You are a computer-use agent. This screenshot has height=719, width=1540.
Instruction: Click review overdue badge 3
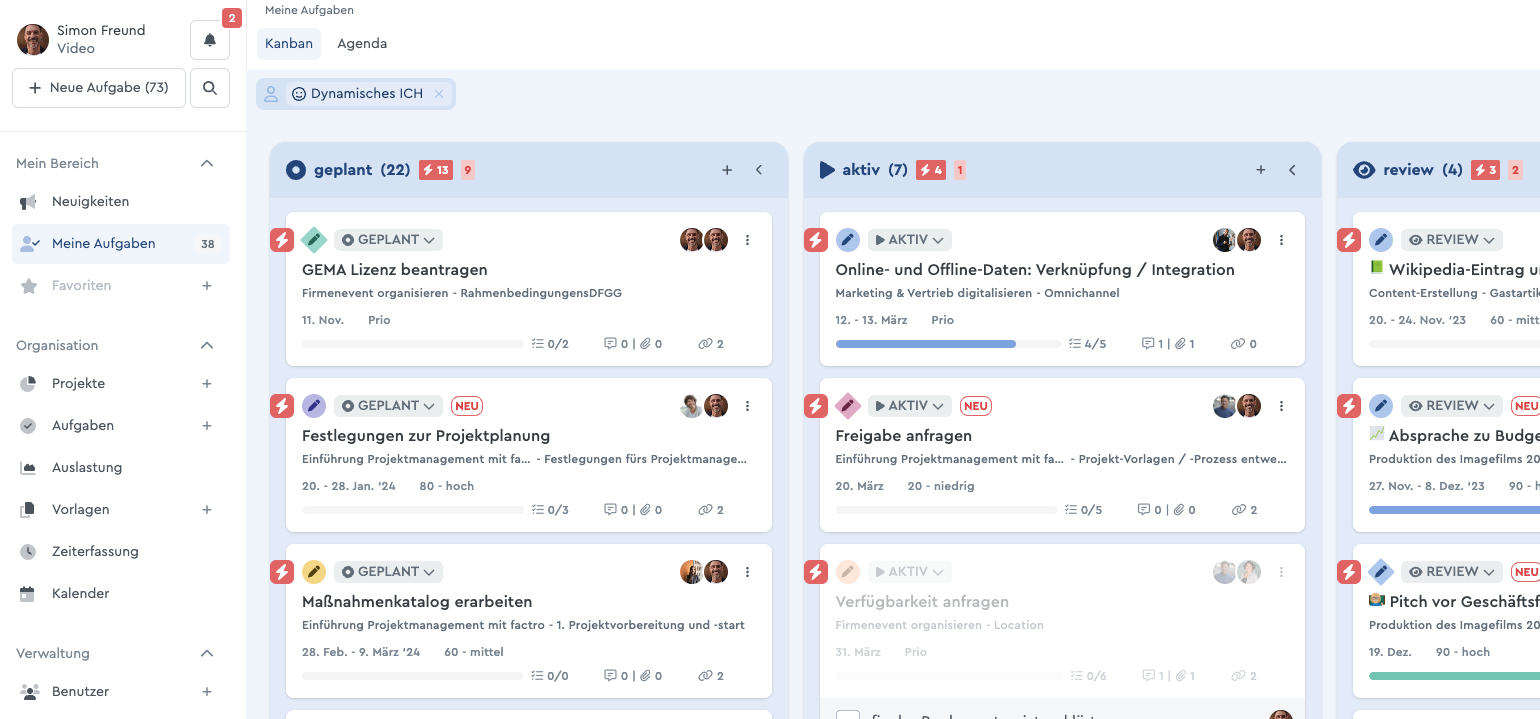click(1486, 170)
